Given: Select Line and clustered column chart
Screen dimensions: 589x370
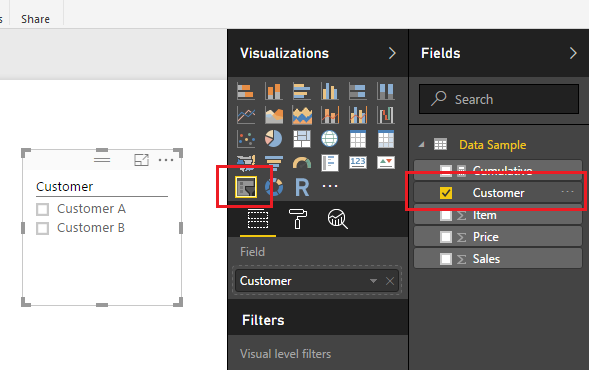Looking at the screenshot, I should point(358,115).
